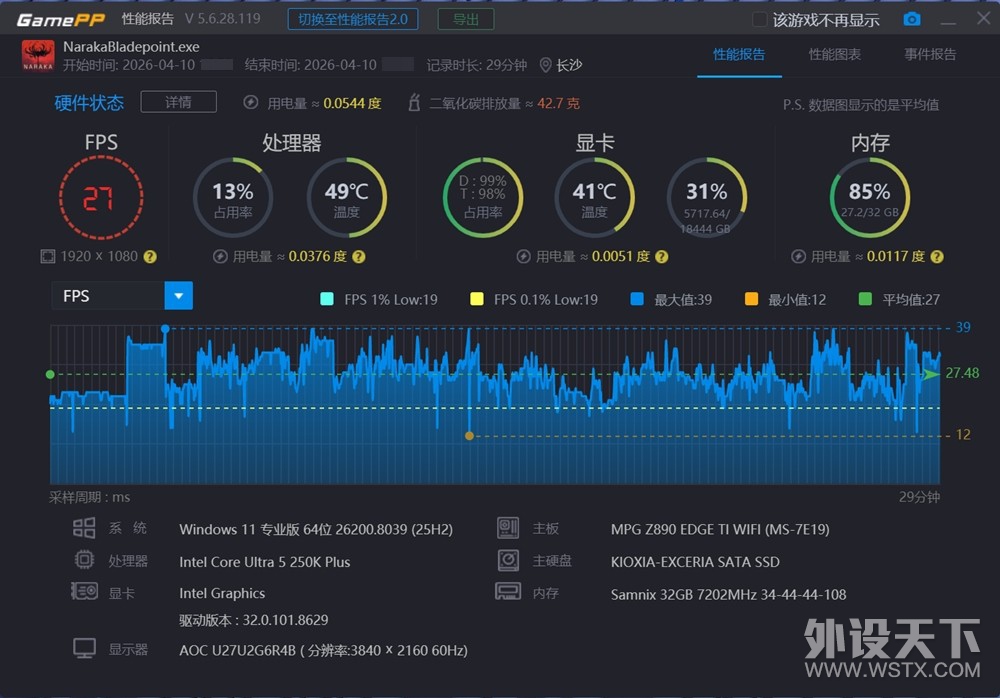Viewport: 1000px width, 698px height.
Task: Click the GPU 41℃ 温度 gauge
Action: (594, 198)
